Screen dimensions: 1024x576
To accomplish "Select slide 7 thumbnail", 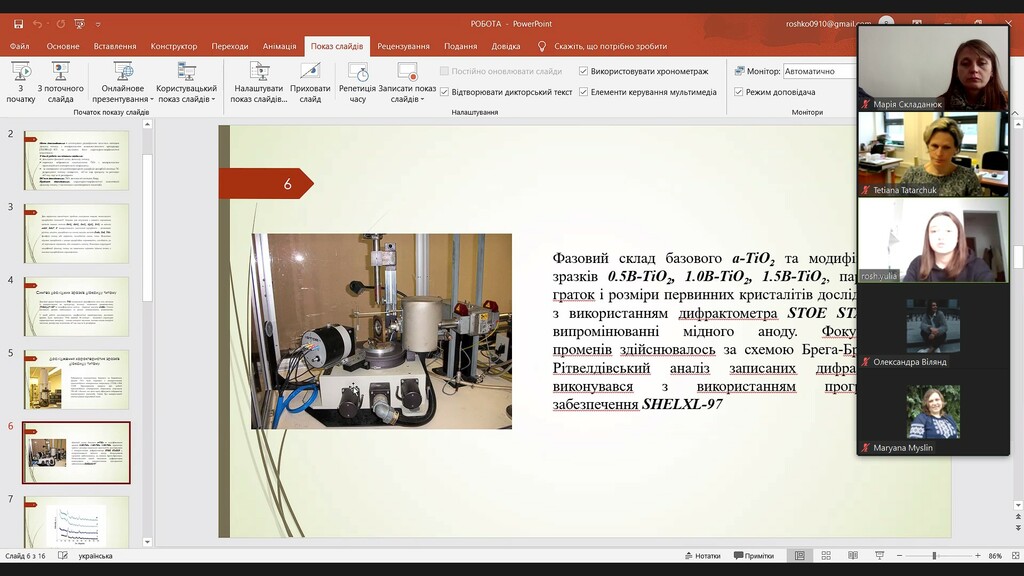I will coord(76,521).
